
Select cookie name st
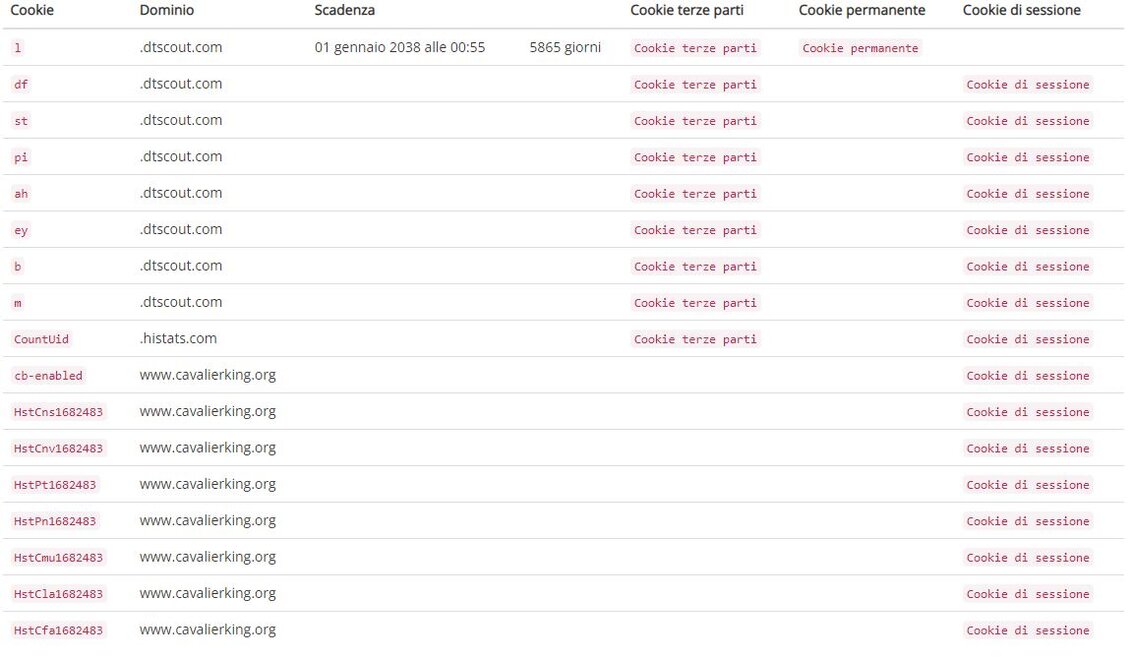click(x=21, y=121)
